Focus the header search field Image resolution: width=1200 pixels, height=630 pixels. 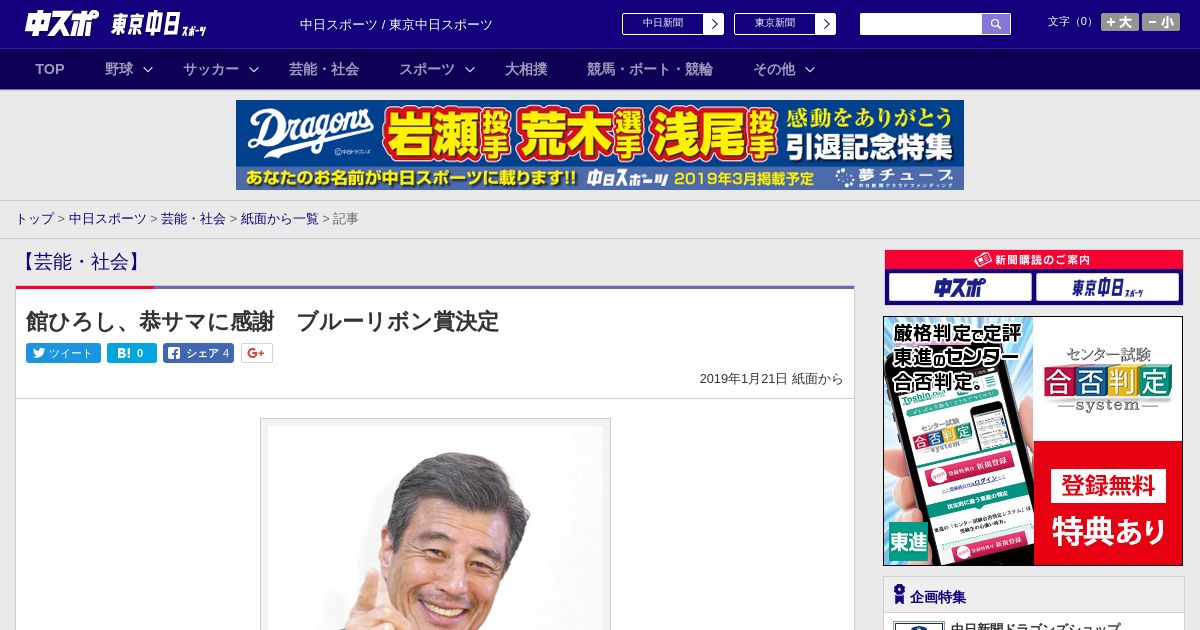click(x=921, y=24)
